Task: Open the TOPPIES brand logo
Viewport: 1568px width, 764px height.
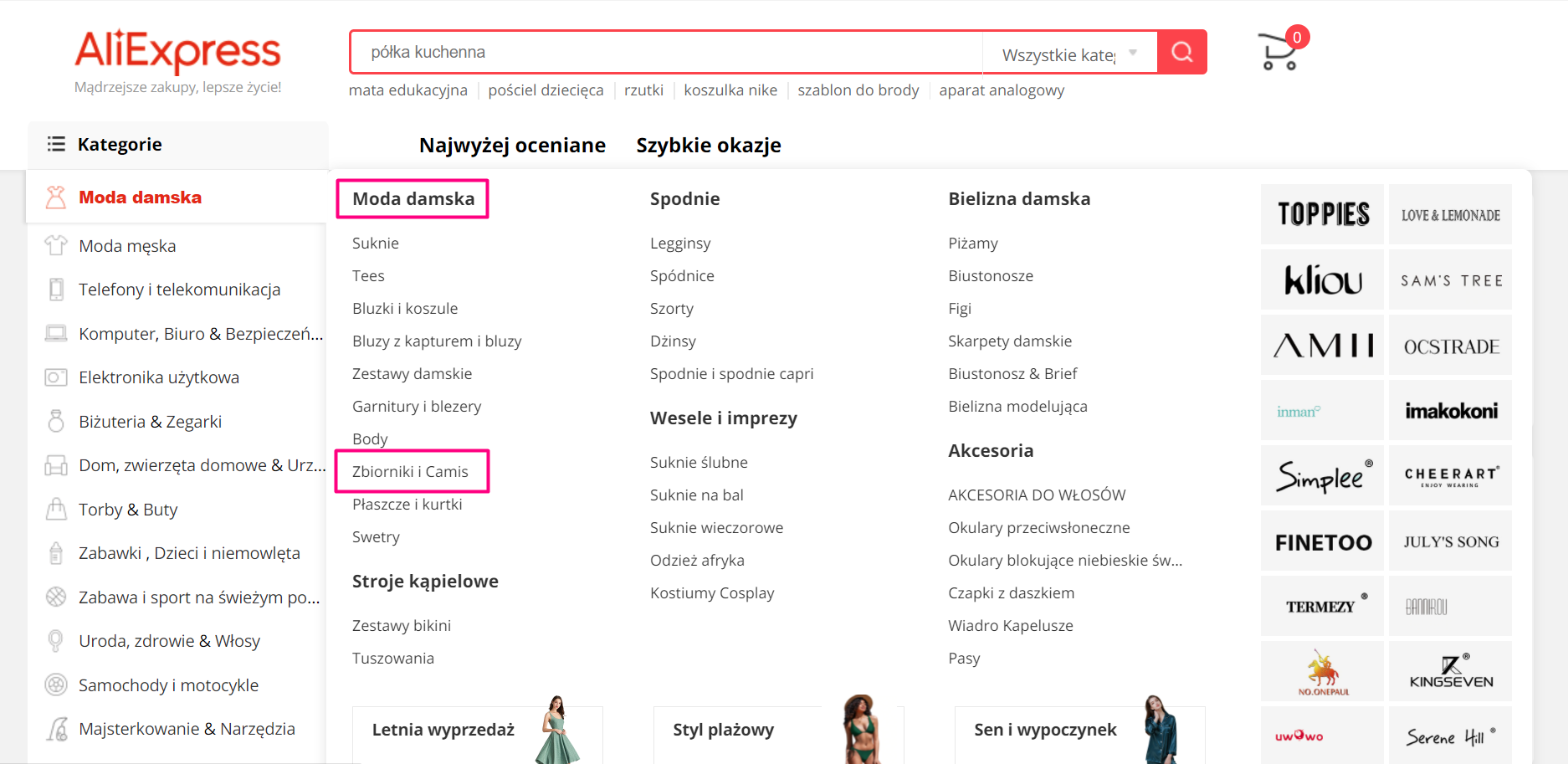Action: [1322, 214]
